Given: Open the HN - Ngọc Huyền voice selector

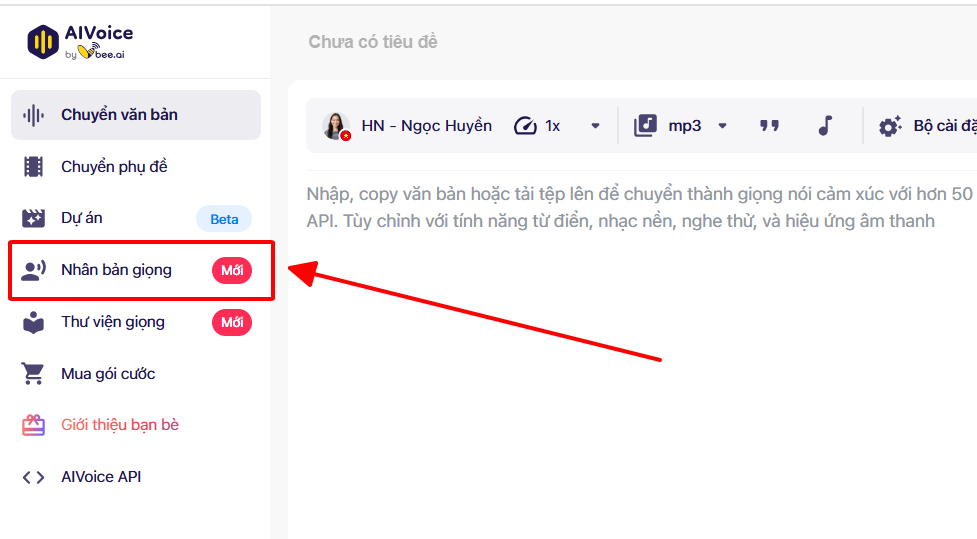Looking at the screenshot, I should click(426, 126).
